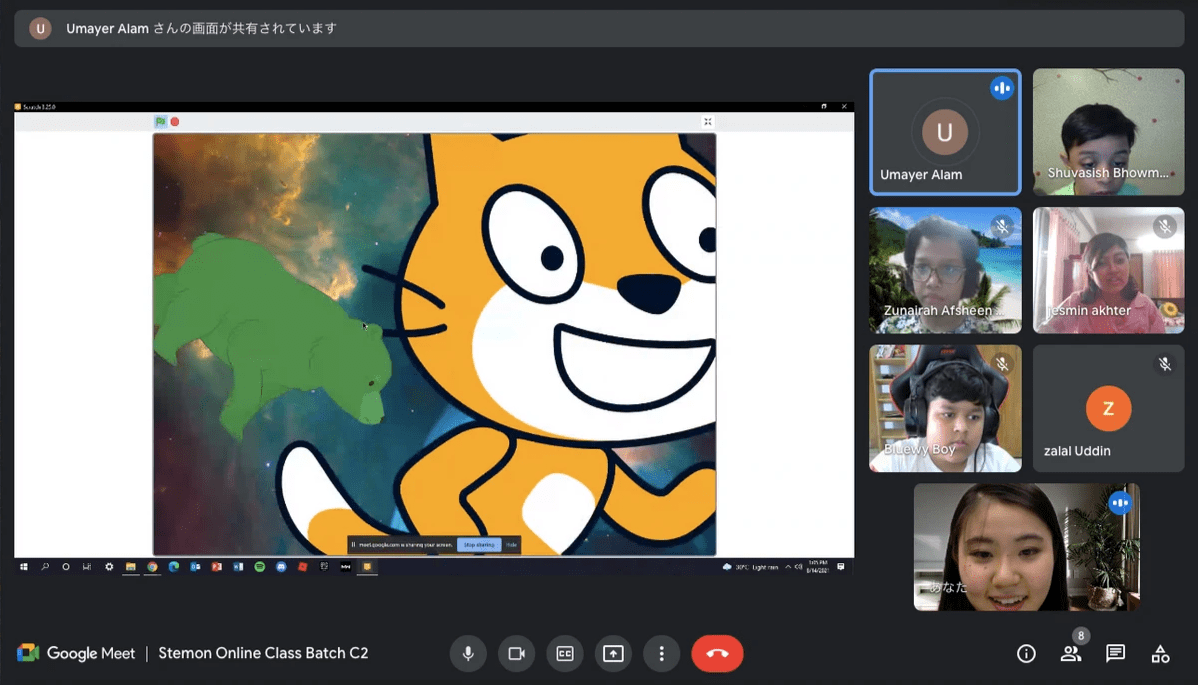The width and height of the screenshot is (1198, 685).
Task: Mute your microphone in Google Meet
Action: pos(468,654)
